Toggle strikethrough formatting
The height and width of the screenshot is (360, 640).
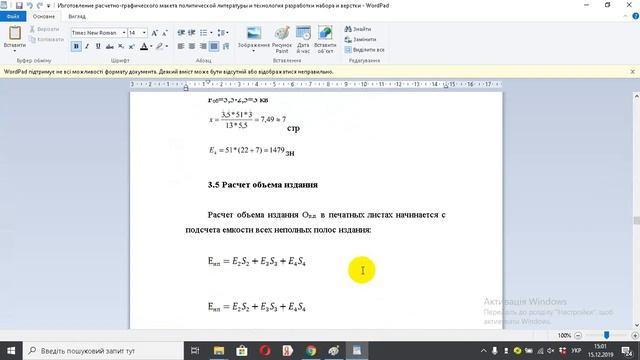coord(109,46)
